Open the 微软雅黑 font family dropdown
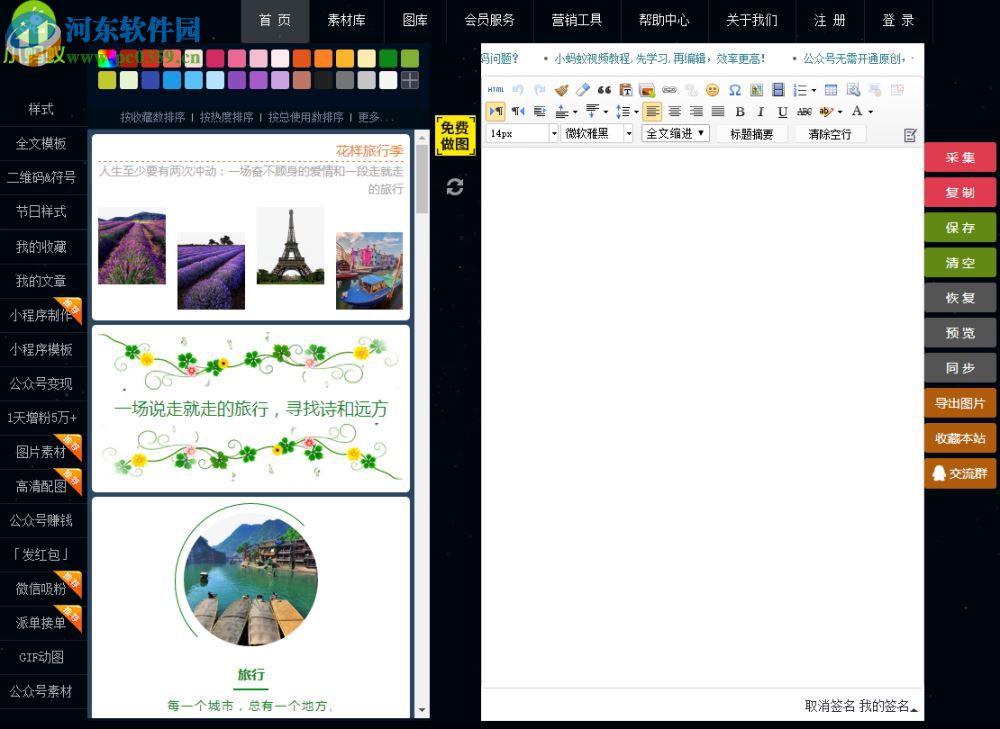 [x=597, y=132]
